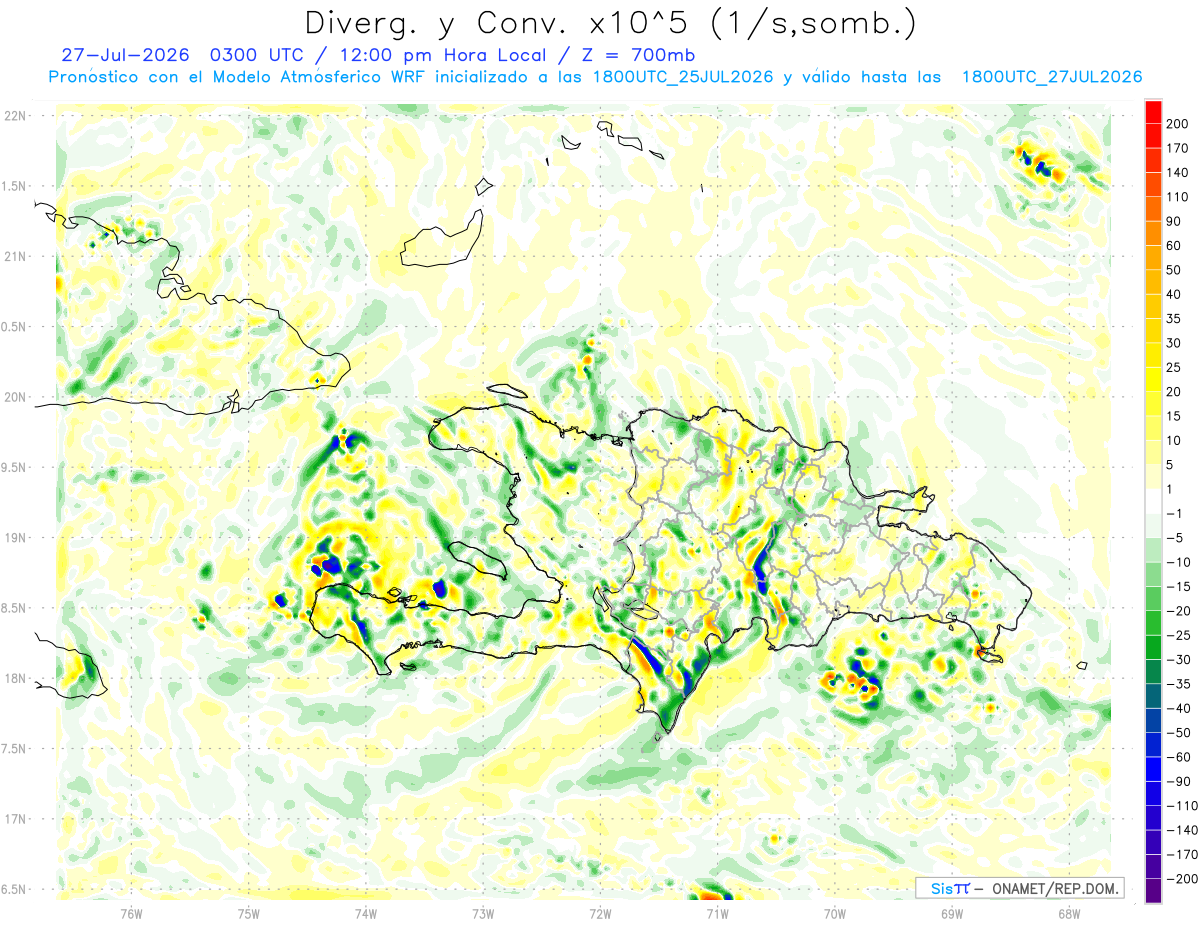The width and height of the screenshot is (1200, 927).
Task: Click the longitude label '68W'
Action: (x=1068, y=913)
